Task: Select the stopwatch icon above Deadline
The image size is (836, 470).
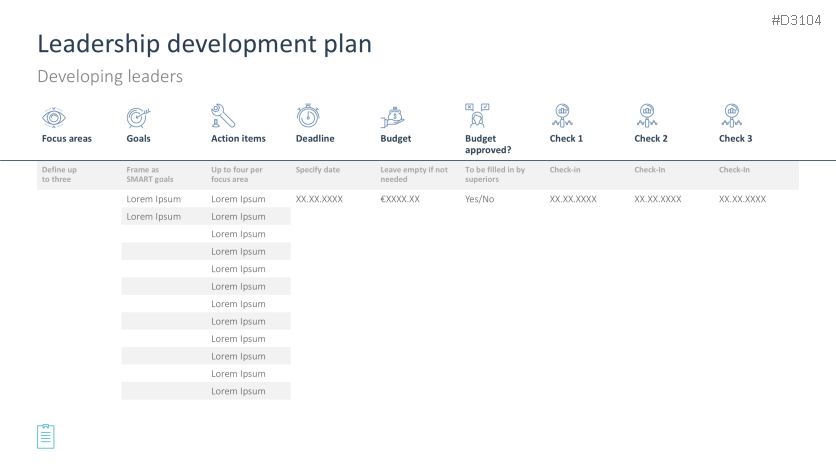Action: point(307,115)
